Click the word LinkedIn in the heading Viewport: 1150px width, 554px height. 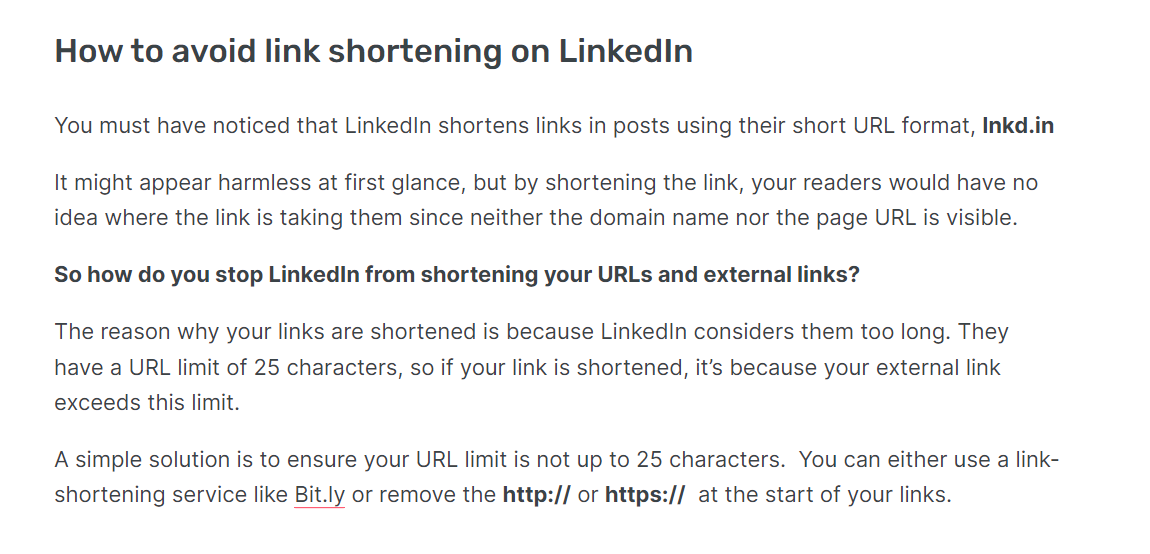[626, 51]
